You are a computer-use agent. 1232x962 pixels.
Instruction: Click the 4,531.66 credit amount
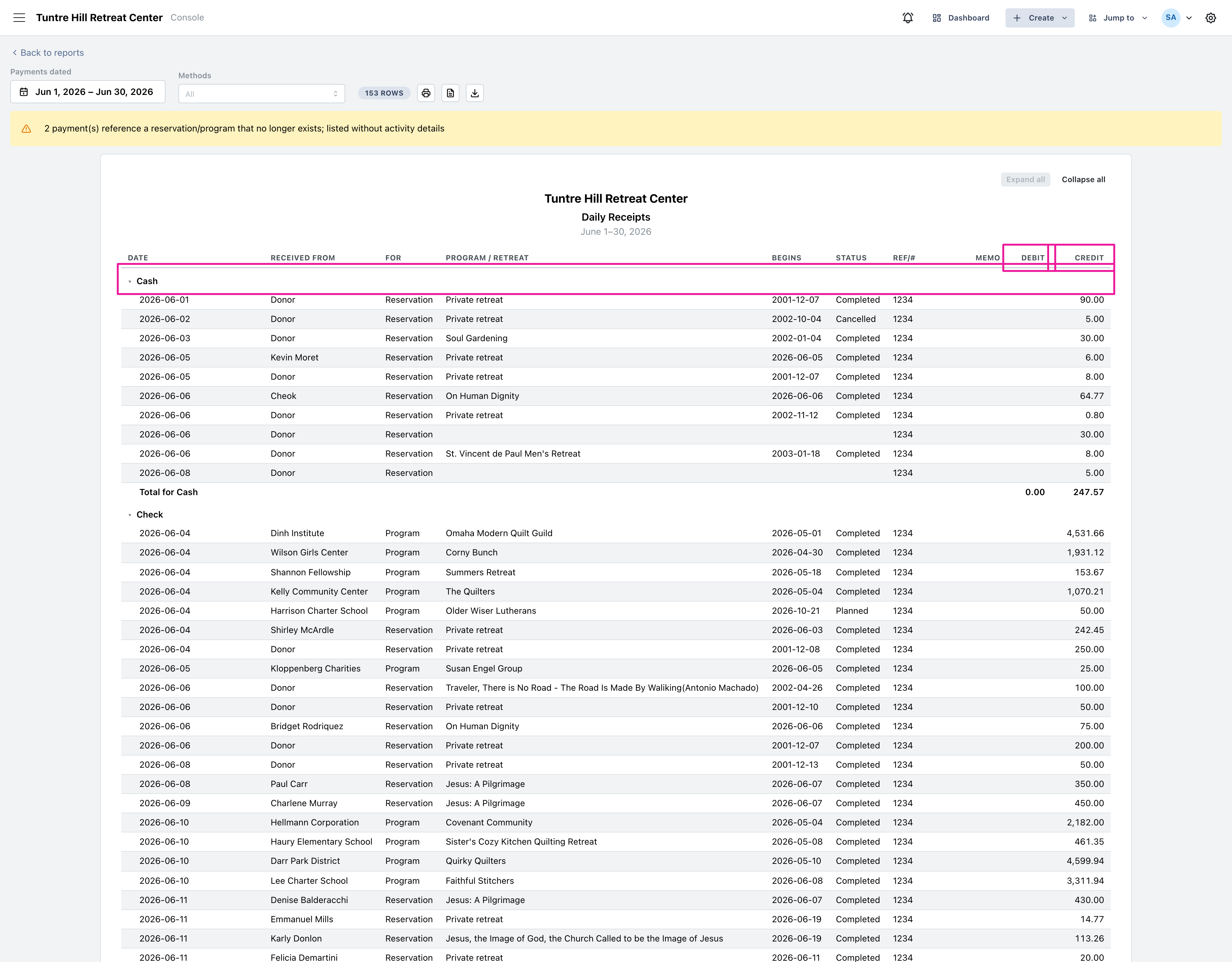pyautogui.click(x=1085, y=534)
